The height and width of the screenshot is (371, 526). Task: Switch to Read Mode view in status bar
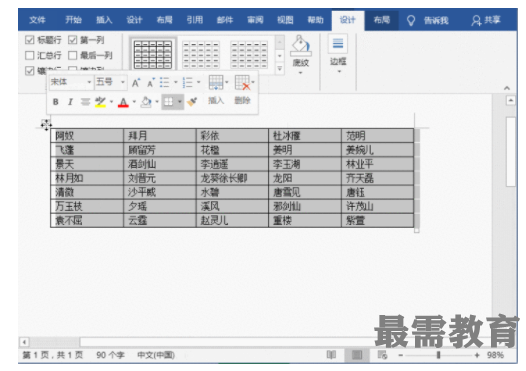(331, 355)
